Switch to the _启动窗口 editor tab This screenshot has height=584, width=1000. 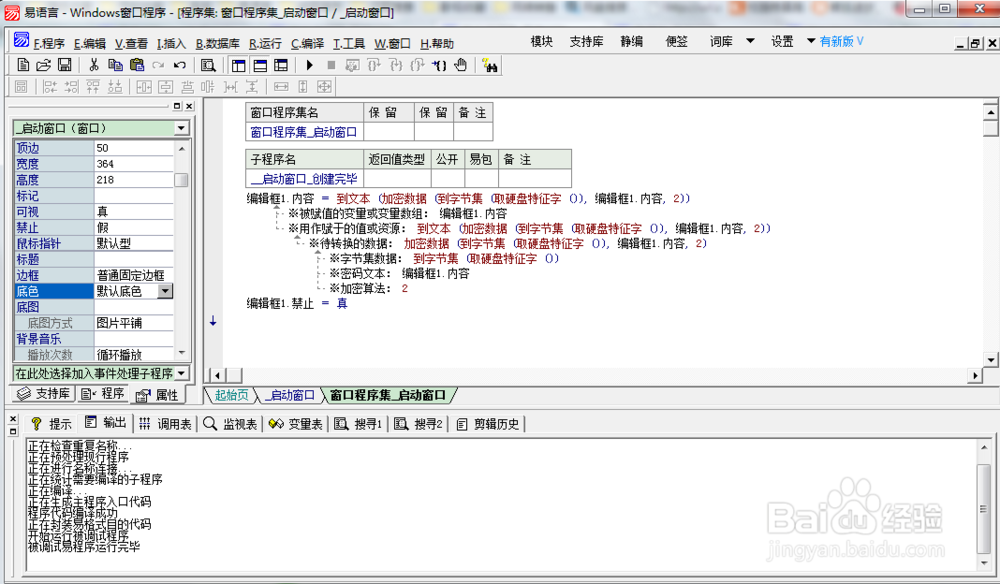tap(290, 395)
